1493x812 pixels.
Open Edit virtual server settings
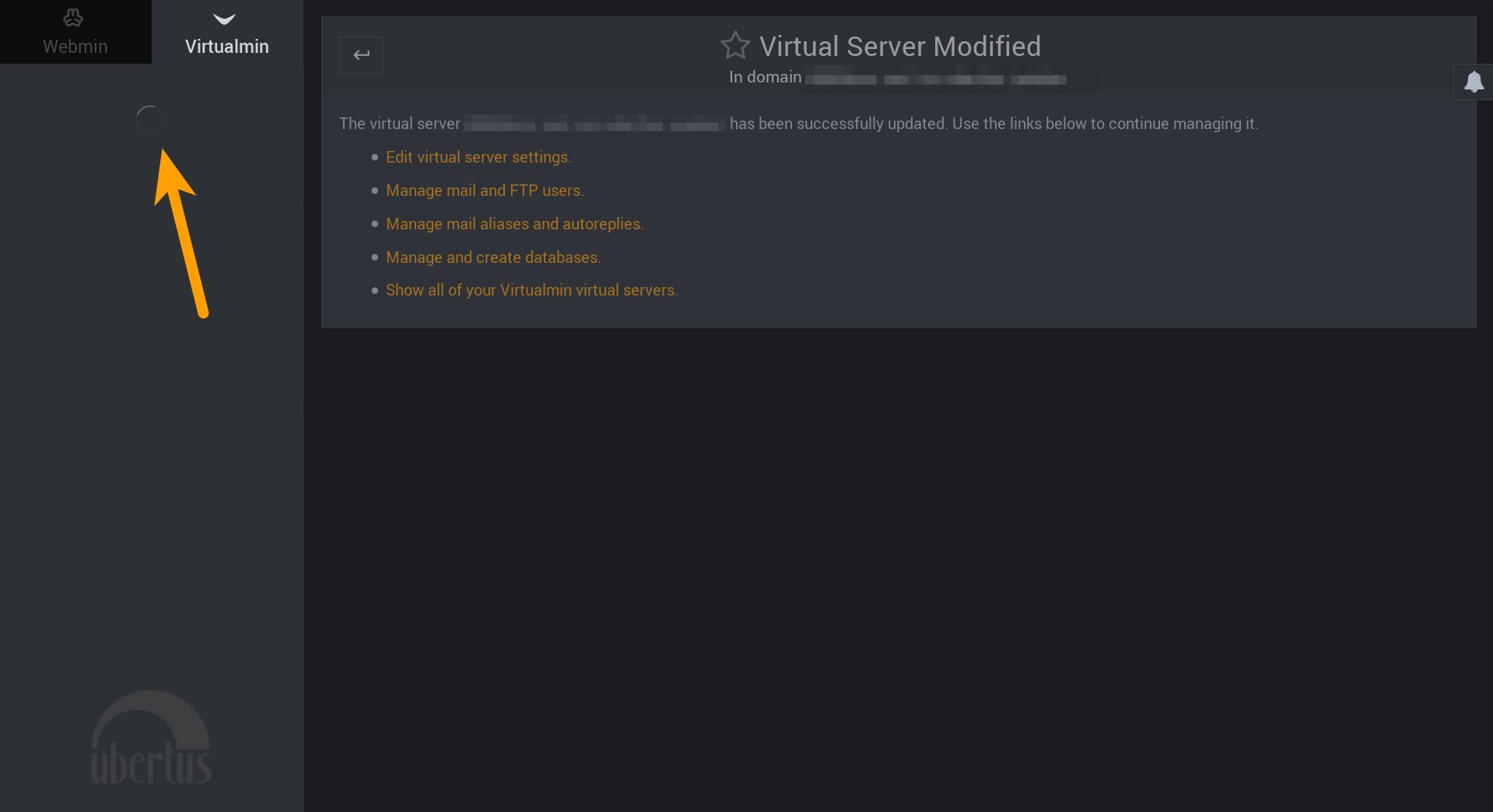click(x=478, y=157)
